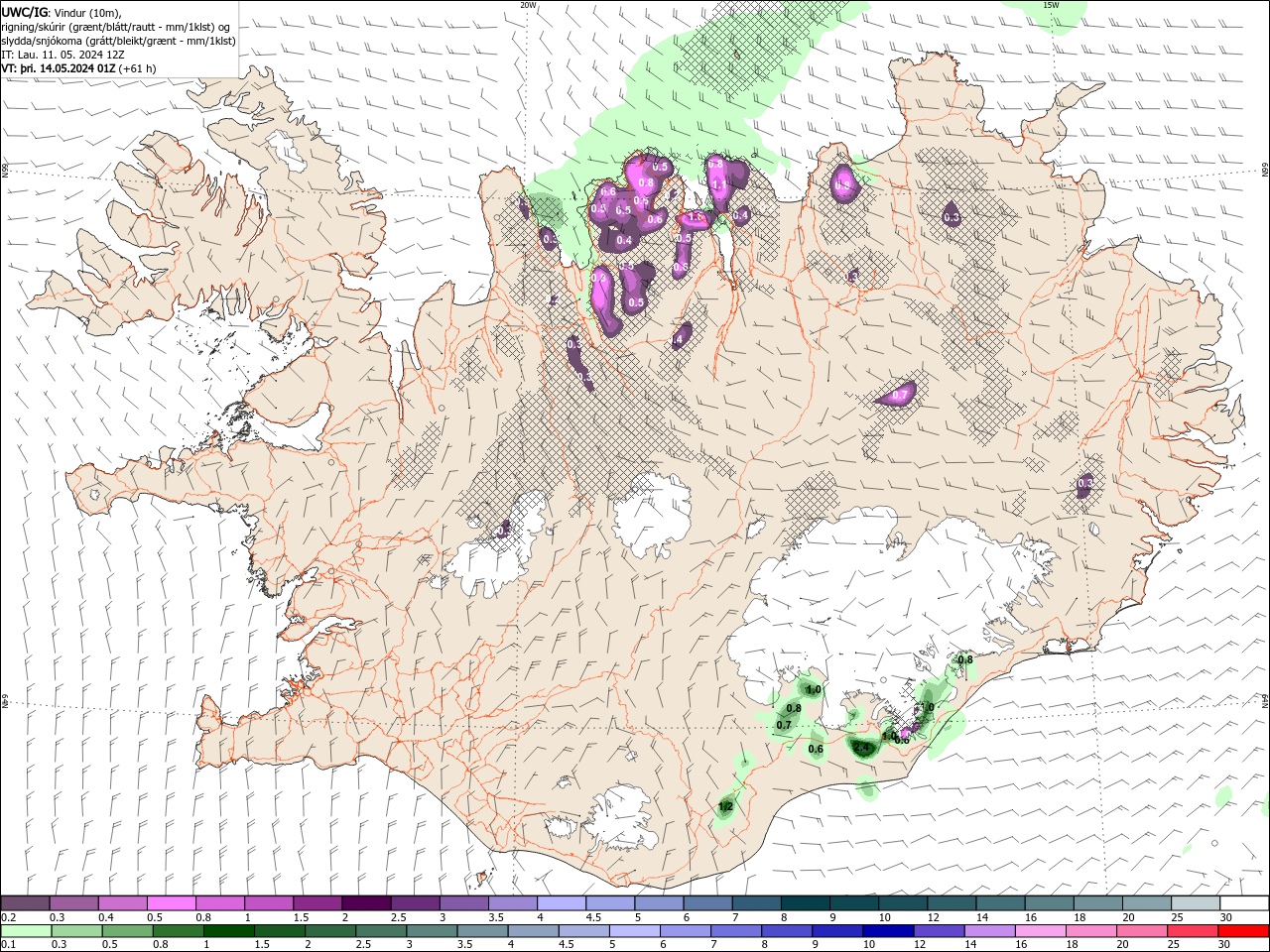Click snow-scale swatch between 1.5 and 2

pos(317,903)
